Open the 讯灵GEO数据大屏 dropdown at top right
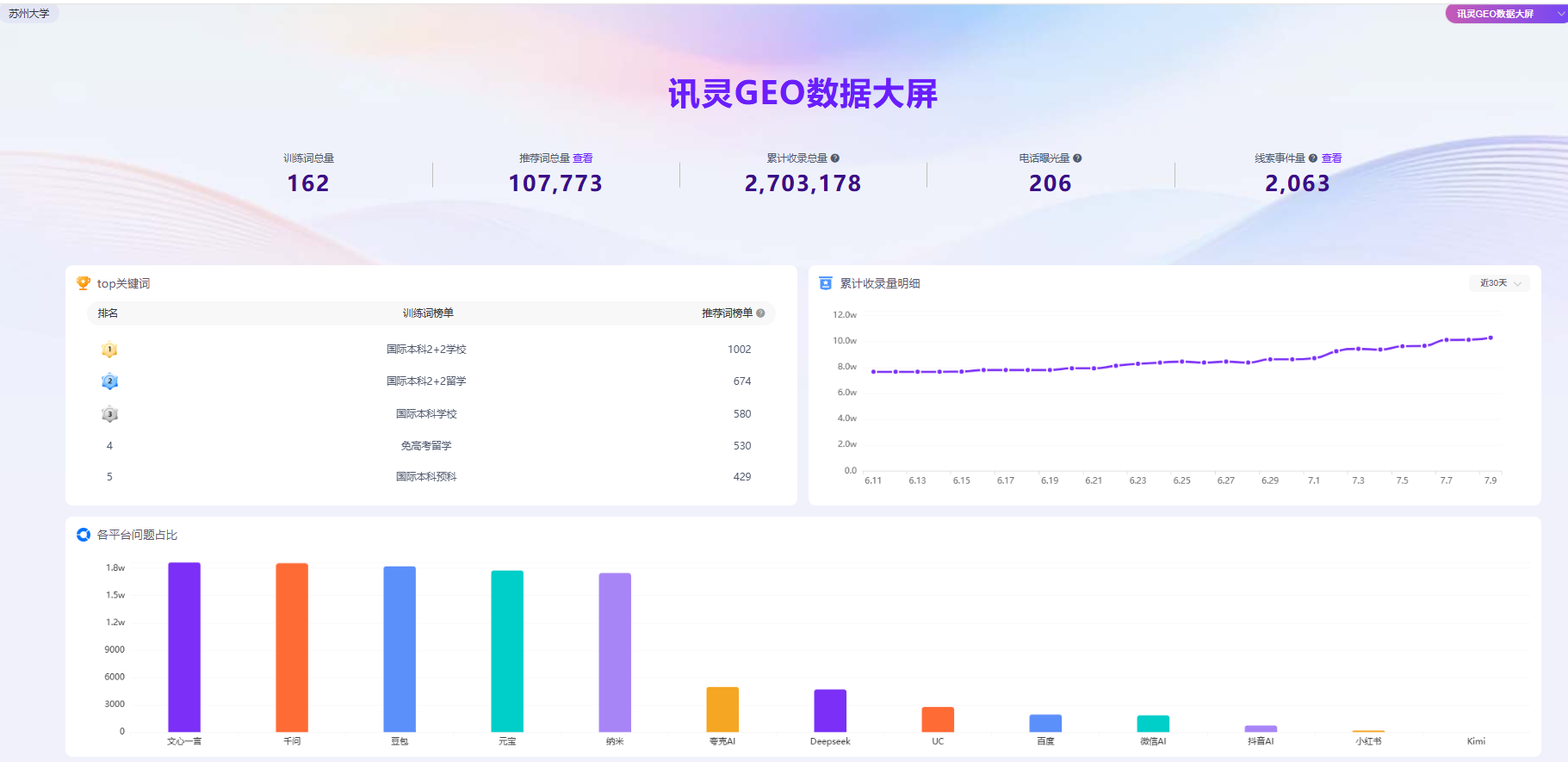Screen dimensions: 1568x762 click(x=1507, y=14)
